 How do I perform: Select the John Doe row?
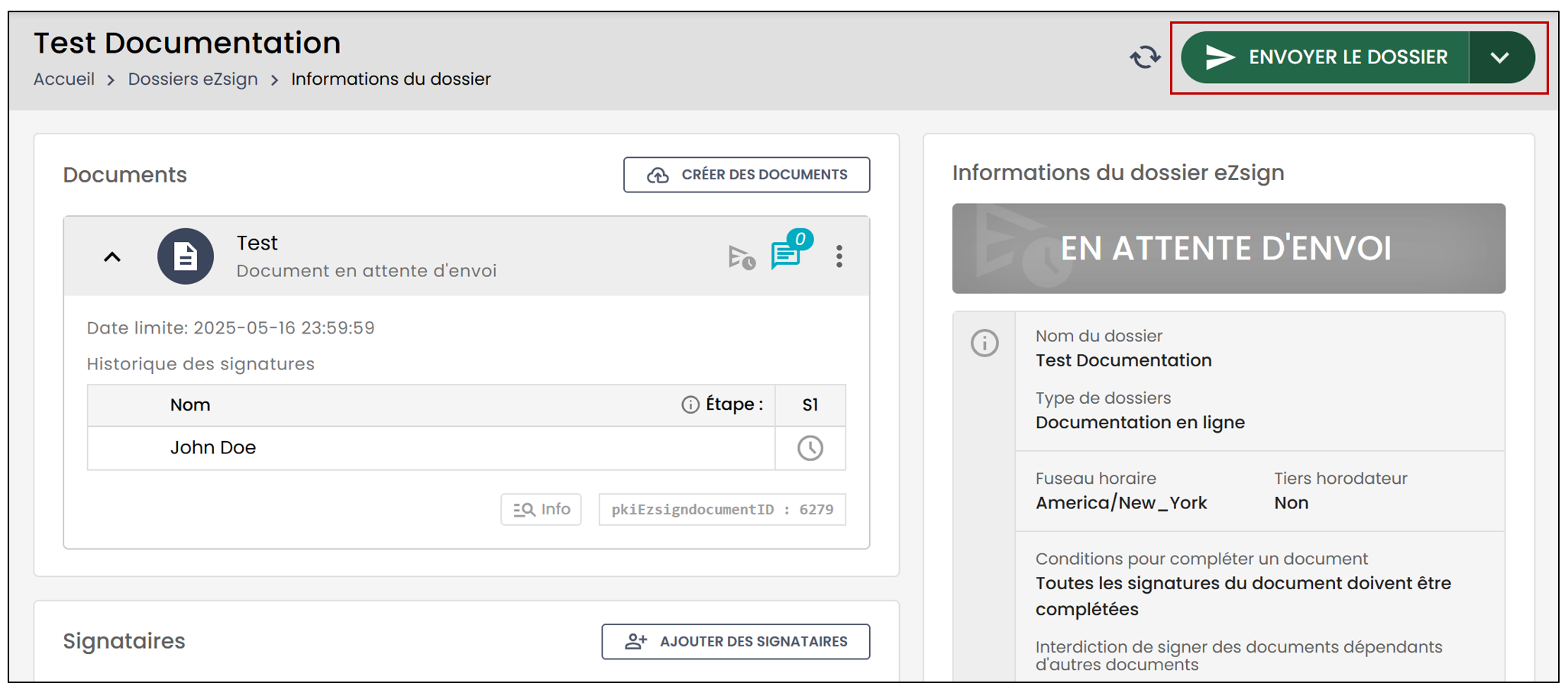click(x=467, y=448)
